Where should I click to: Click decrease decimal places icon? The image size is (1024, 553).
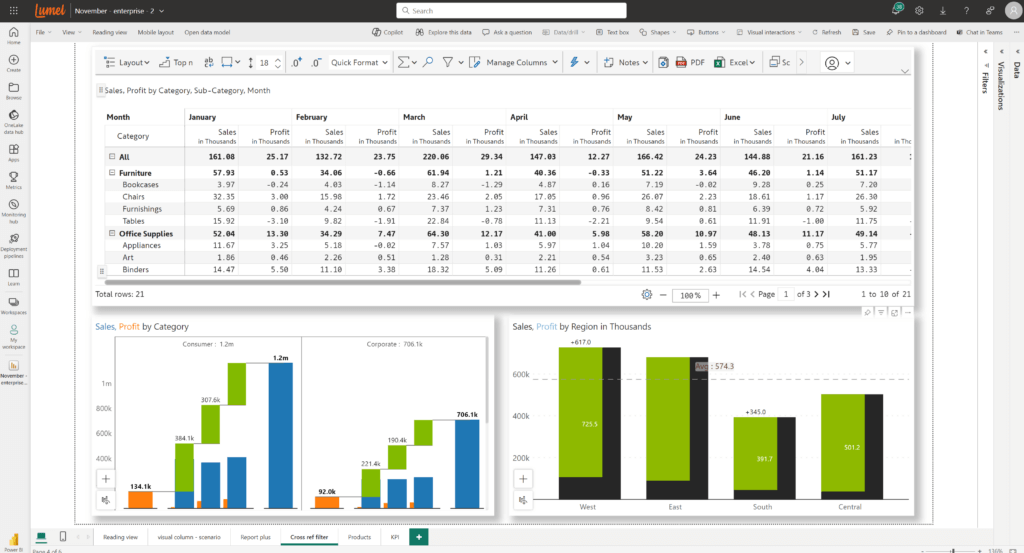[316, 62]
